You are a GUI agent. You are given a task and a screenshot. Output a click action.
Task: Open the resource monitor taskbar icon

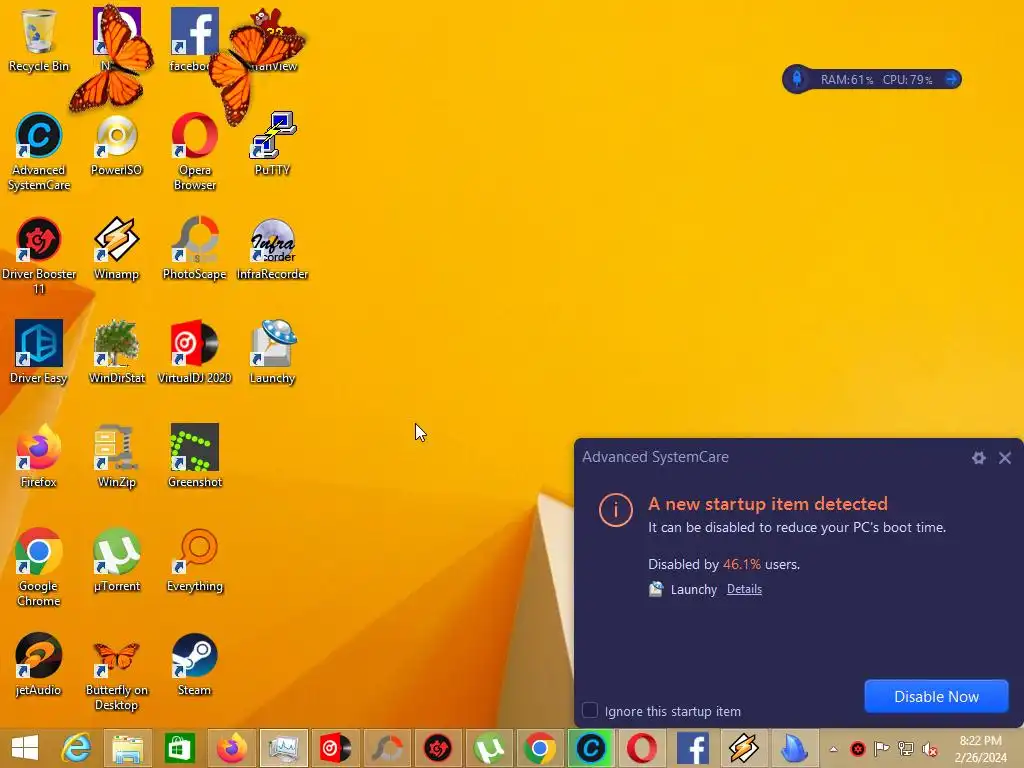(x=283, y=748)
